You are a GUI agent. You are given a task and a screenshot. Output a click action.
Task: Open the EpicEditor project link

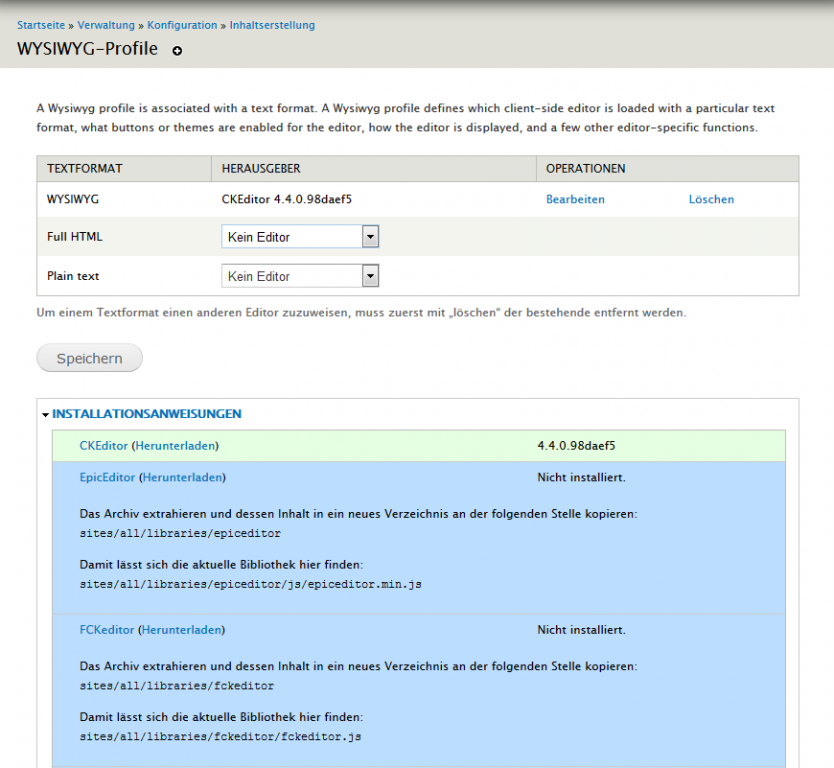107,478
